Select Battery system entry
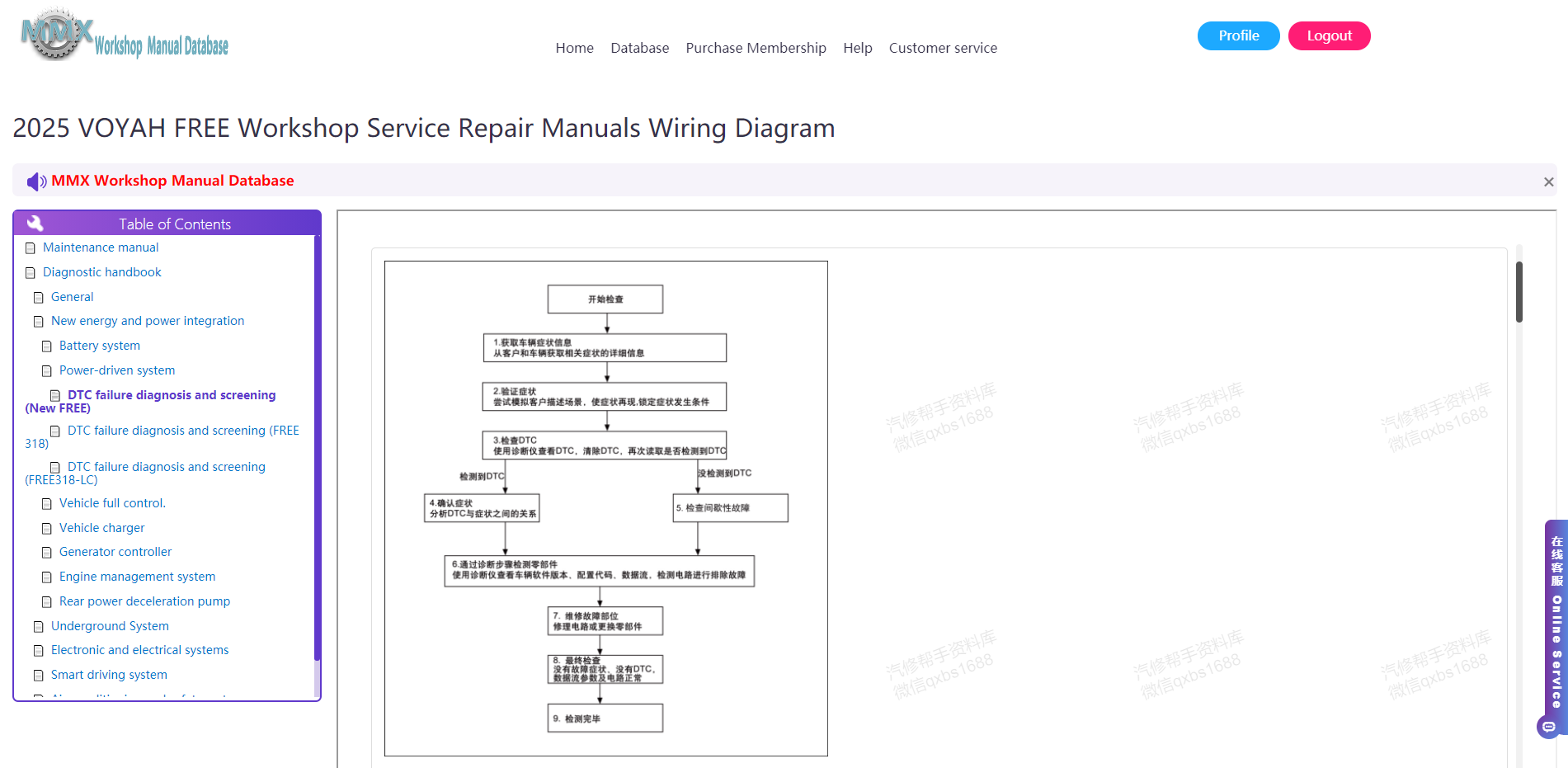Screen dimensions: 1568x768 pos(100,346)
